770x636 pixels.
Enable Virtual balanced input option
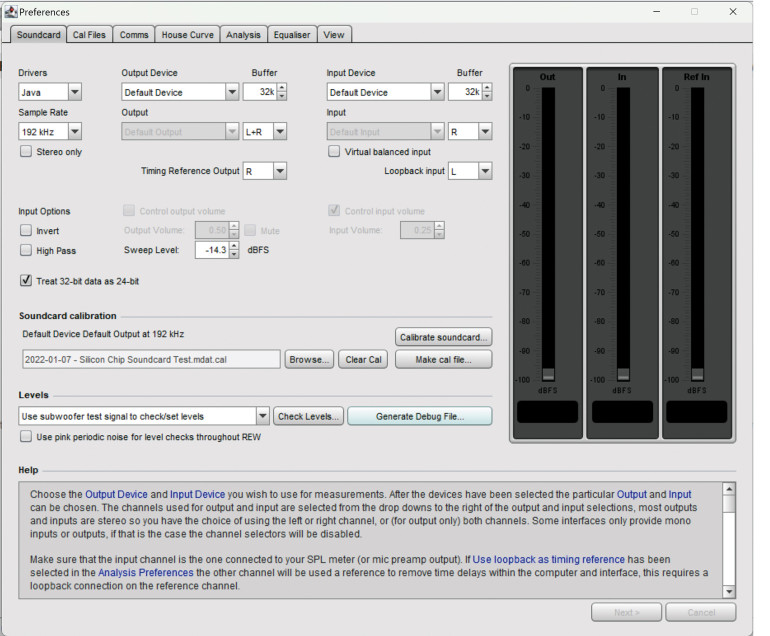[335, 152]
